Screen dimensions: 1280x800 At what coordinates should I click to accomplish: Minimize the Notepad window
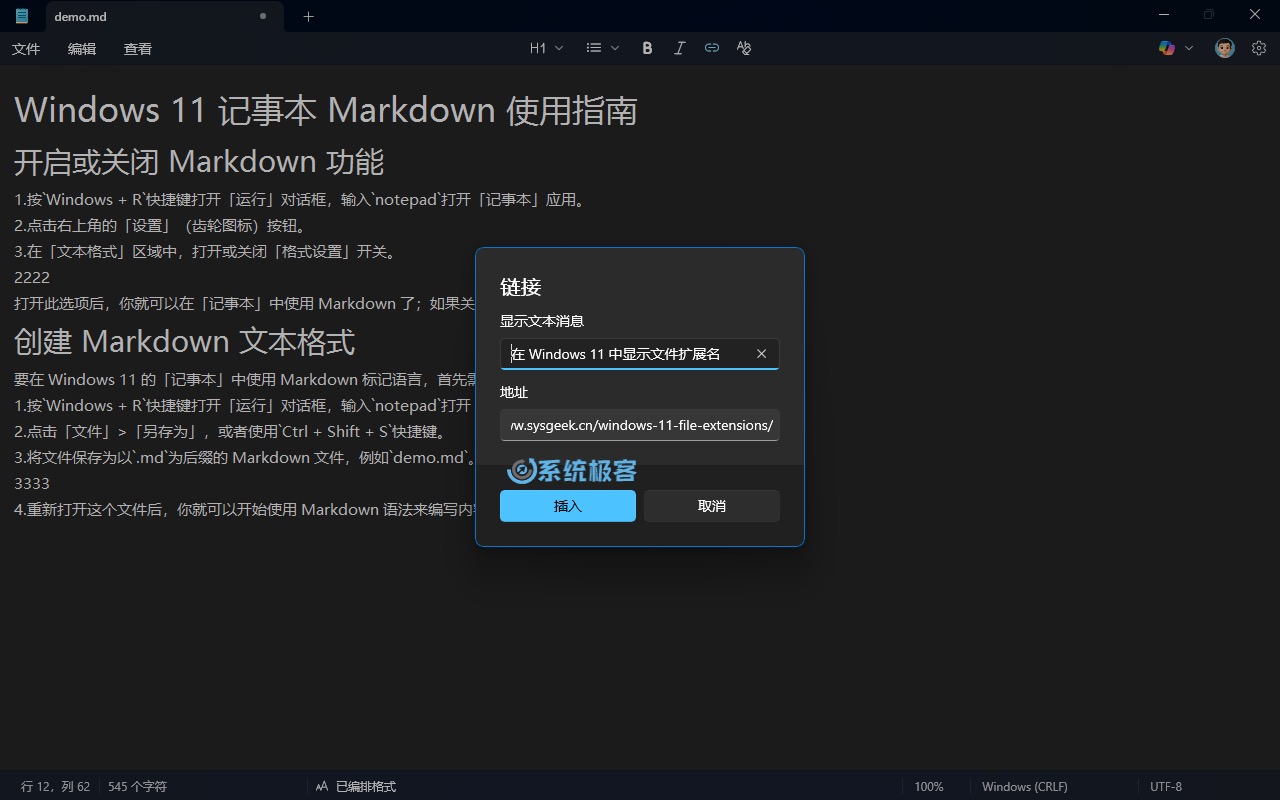pos(1164,14)
